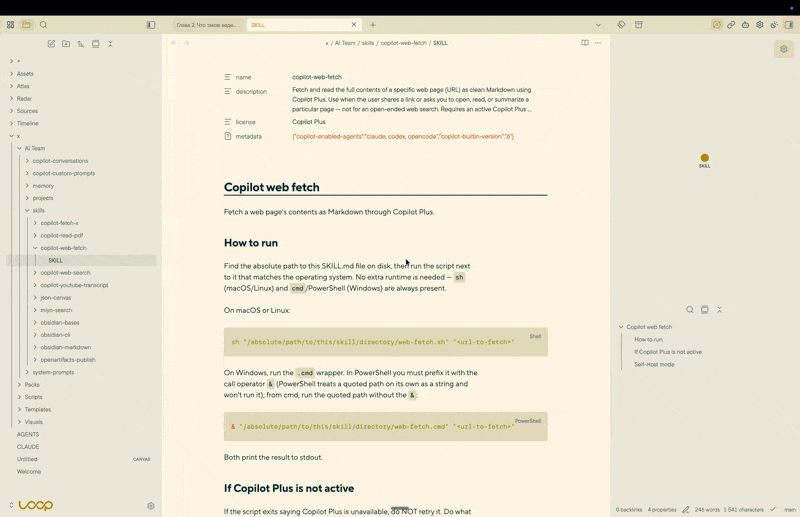Select the highlighted graph view icon in right header
The width and height of the screenshot is (800, 517).
717,24
